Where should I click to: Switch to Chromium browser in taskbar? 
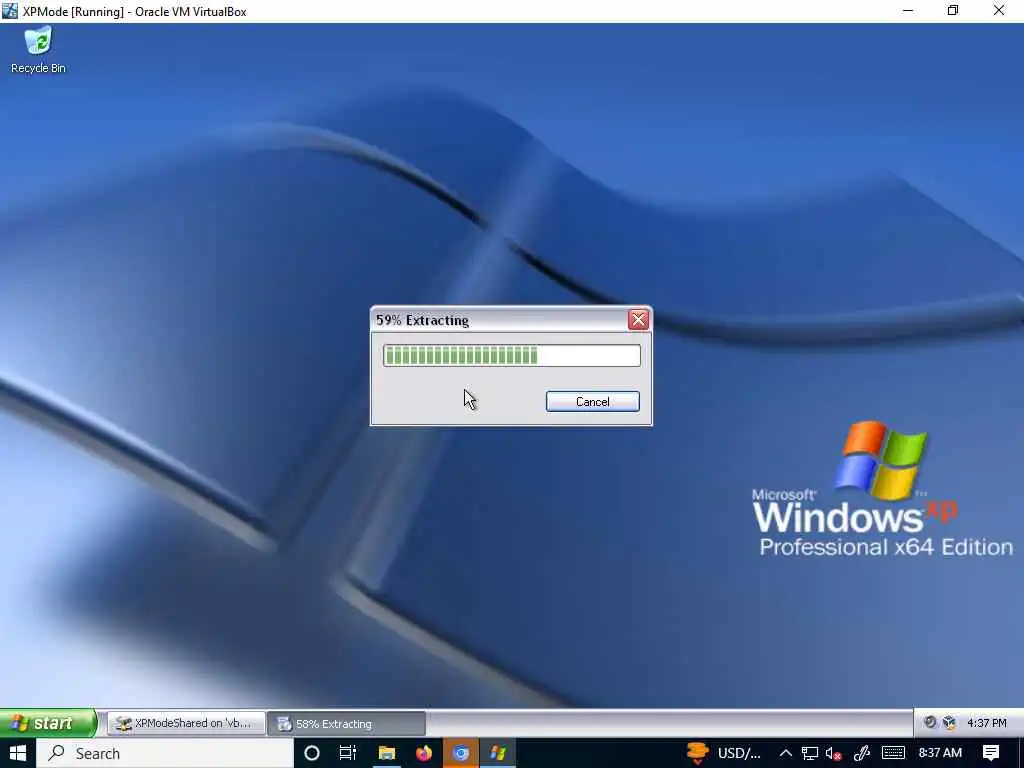(461, 753)
